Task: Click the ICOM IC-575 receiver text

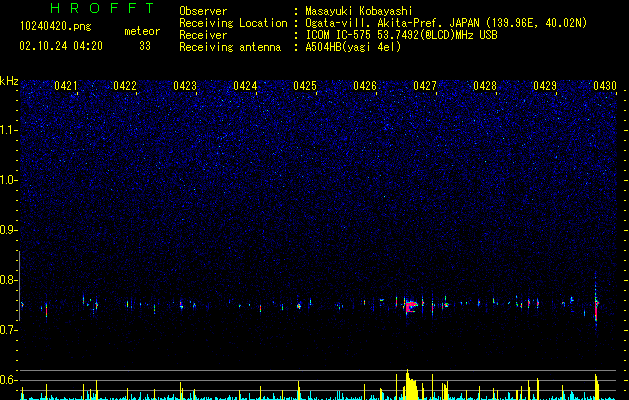Action: tap(401, 35)
